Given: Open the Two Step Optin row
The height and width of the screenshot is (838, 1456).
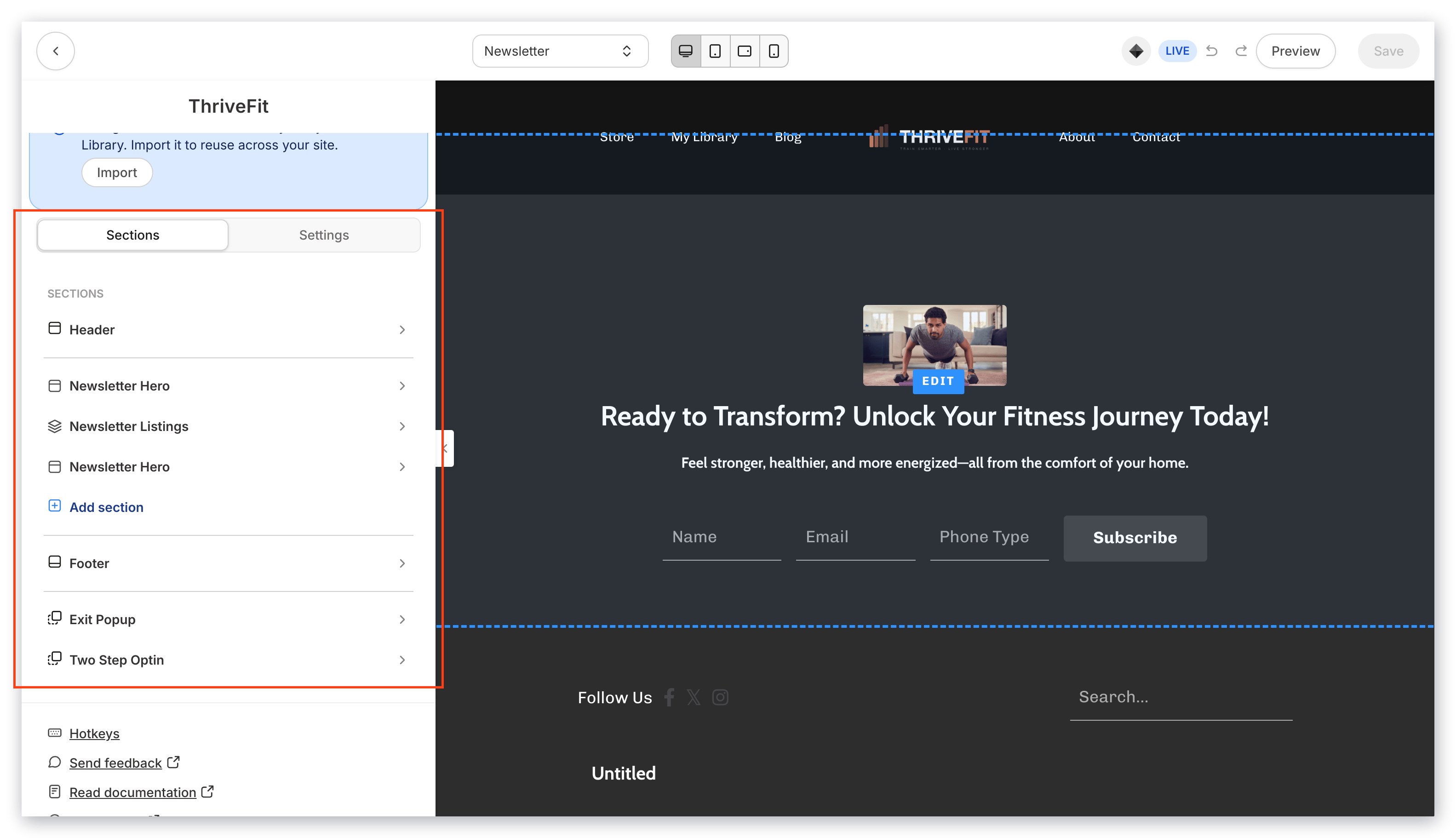Looking at the screenshot, I should coord(229,660).
